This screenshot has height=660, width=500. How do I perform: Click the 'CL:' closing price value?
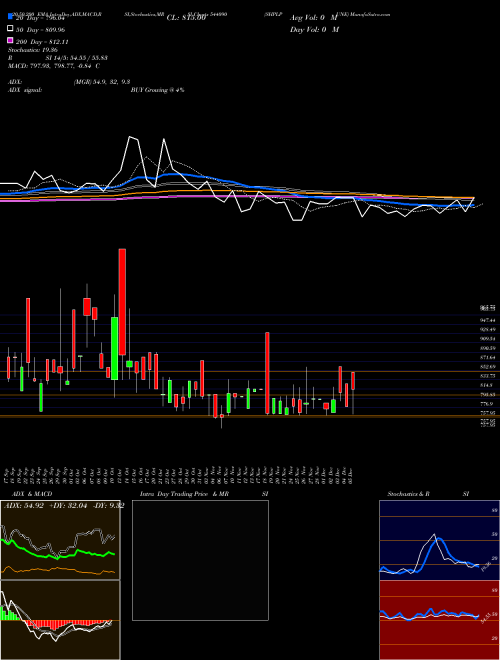pos(186,18)
